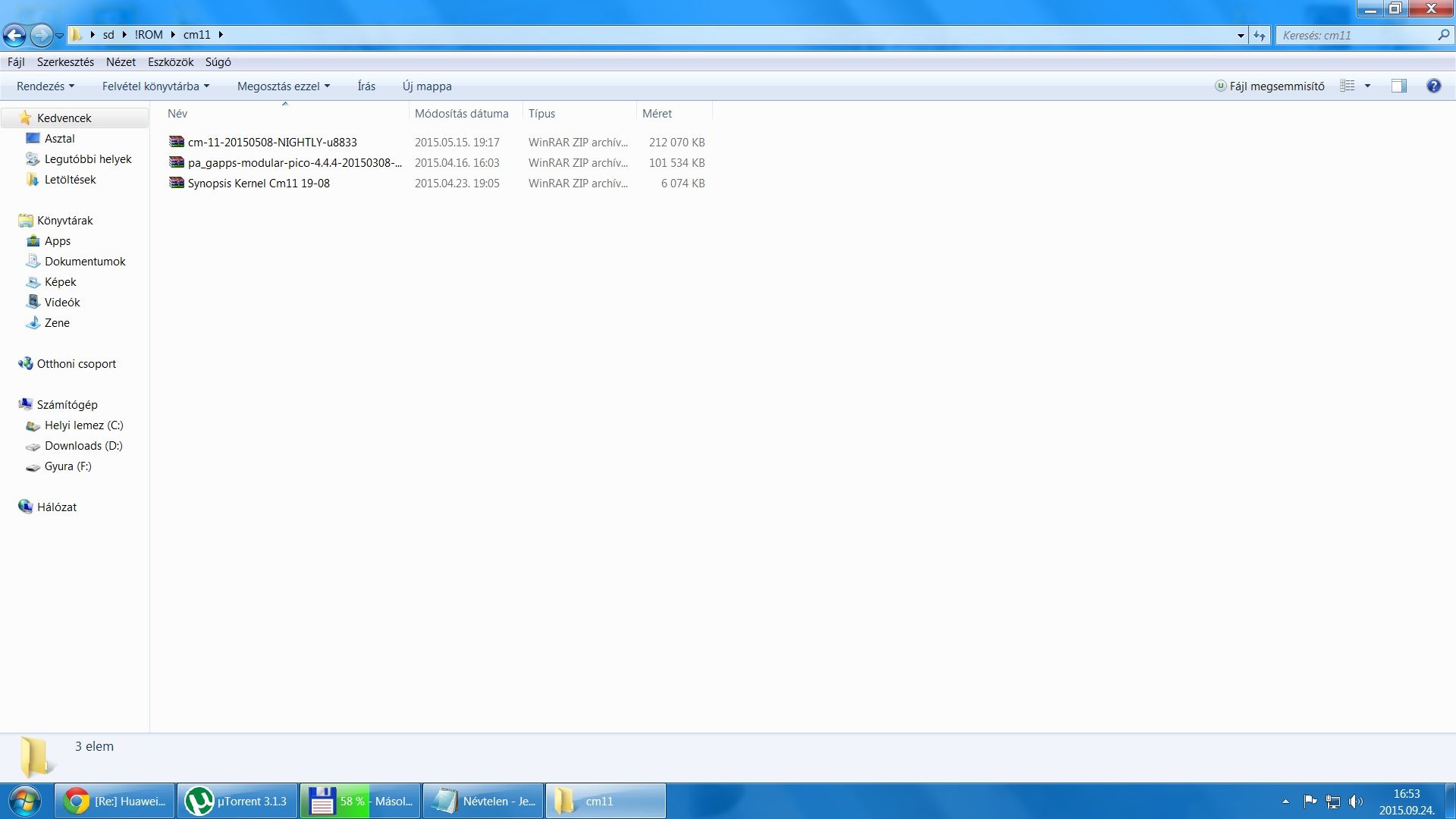Screen dimensions: 1456x819
Task: Open the Szerkesztés menu
Action: tap(65, 62)
